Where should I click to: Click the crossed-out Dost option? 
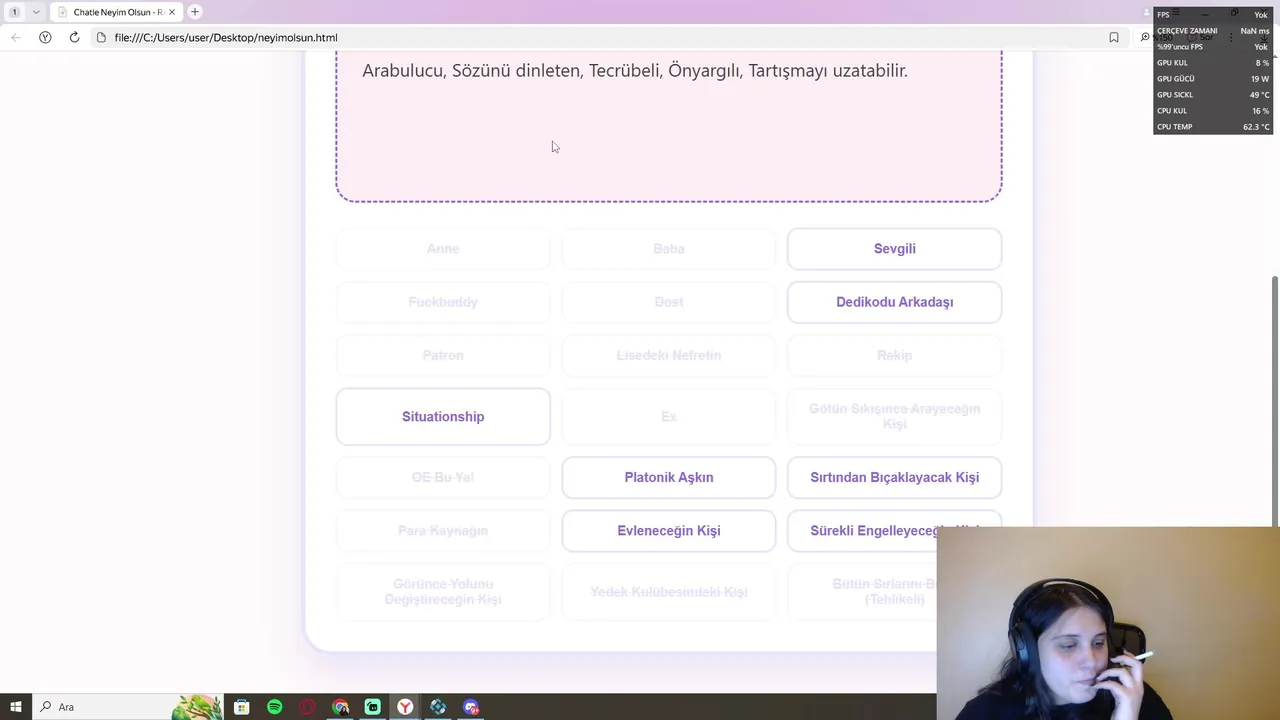(x=669, y=302)
